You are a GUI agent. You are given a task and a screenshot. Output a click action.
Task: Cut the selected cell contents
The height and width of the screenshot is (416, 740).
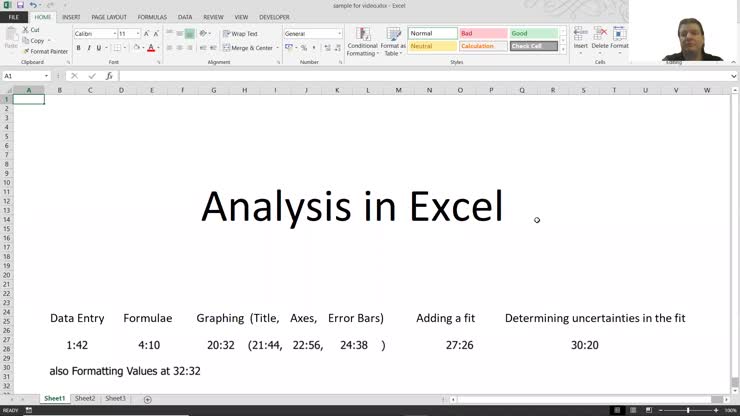point(31,30)
